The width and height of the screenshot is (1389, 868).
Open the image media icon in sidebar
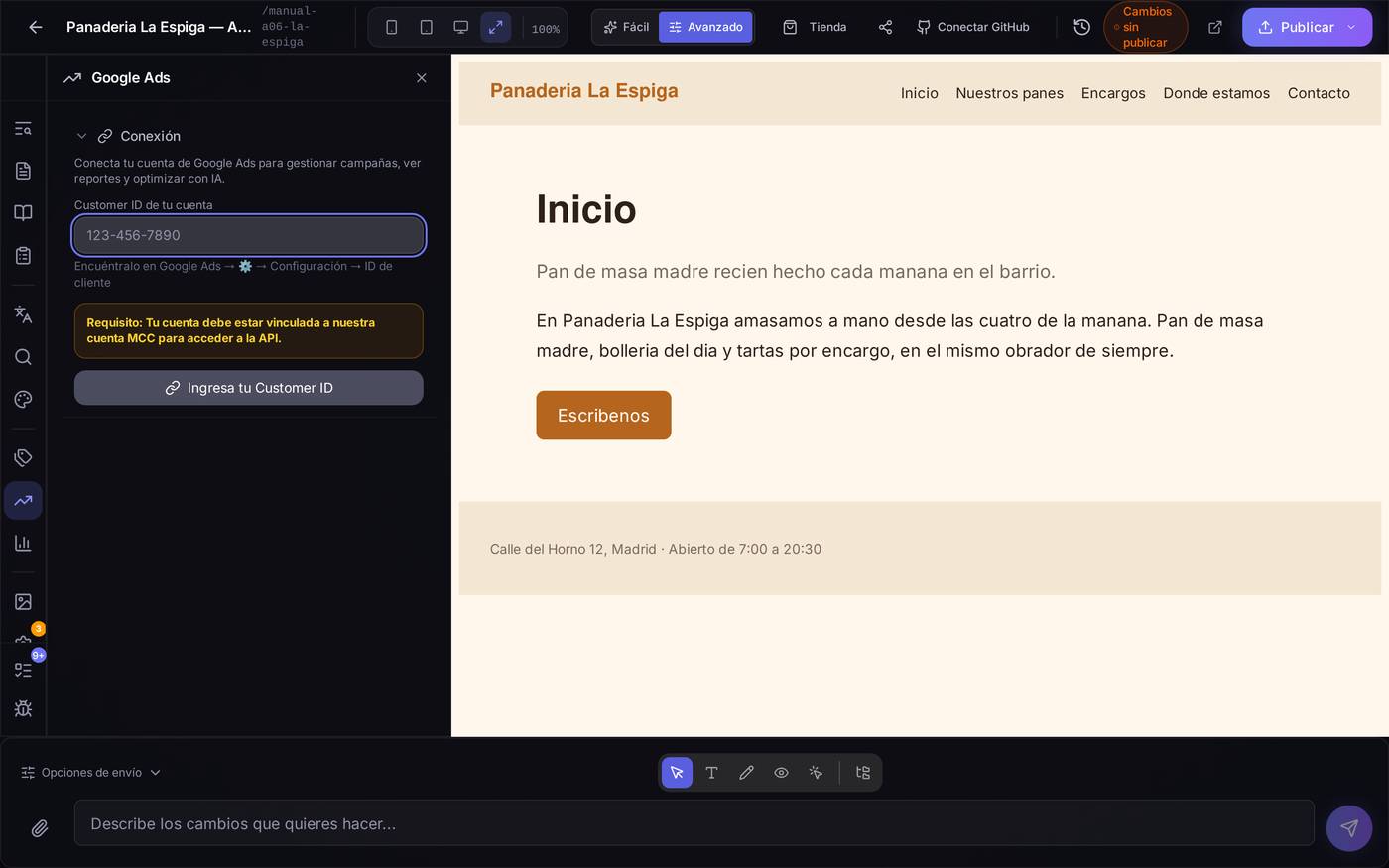coord(23,602)
